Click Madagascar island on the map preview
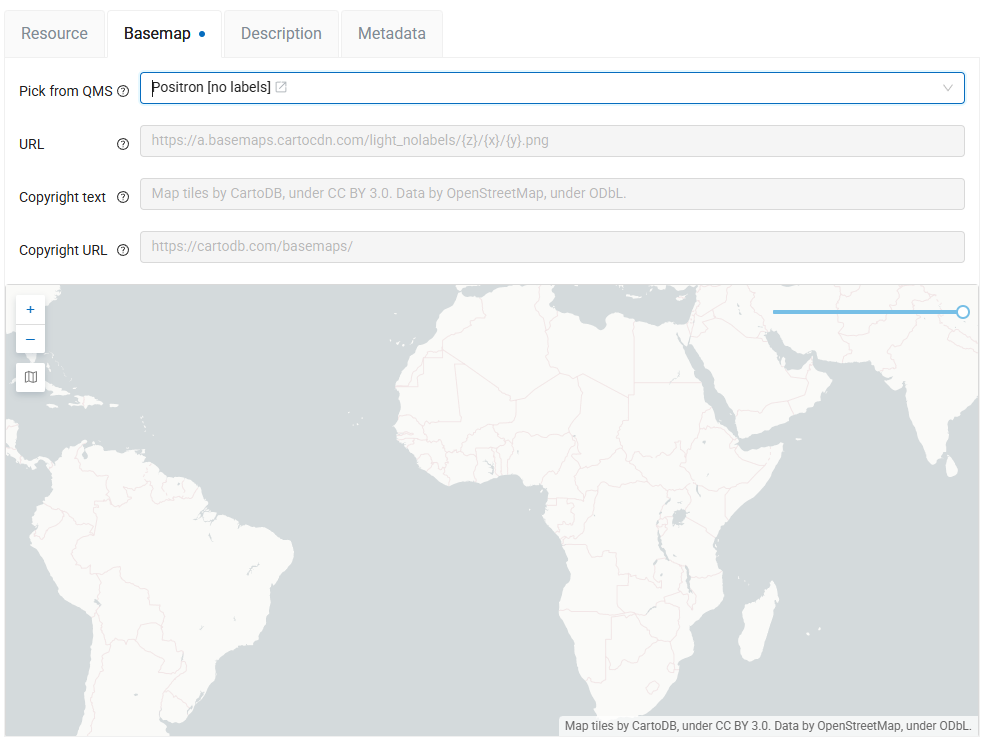This screenshot has height=743, width=983. click(x=762, y=622)
